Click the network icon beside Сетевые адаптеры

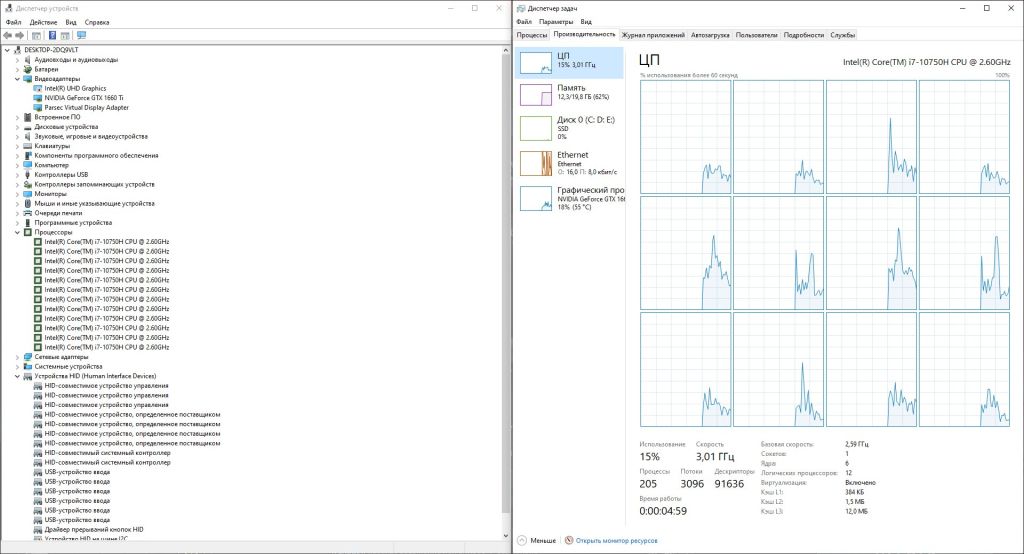click(x=27, y=357)
